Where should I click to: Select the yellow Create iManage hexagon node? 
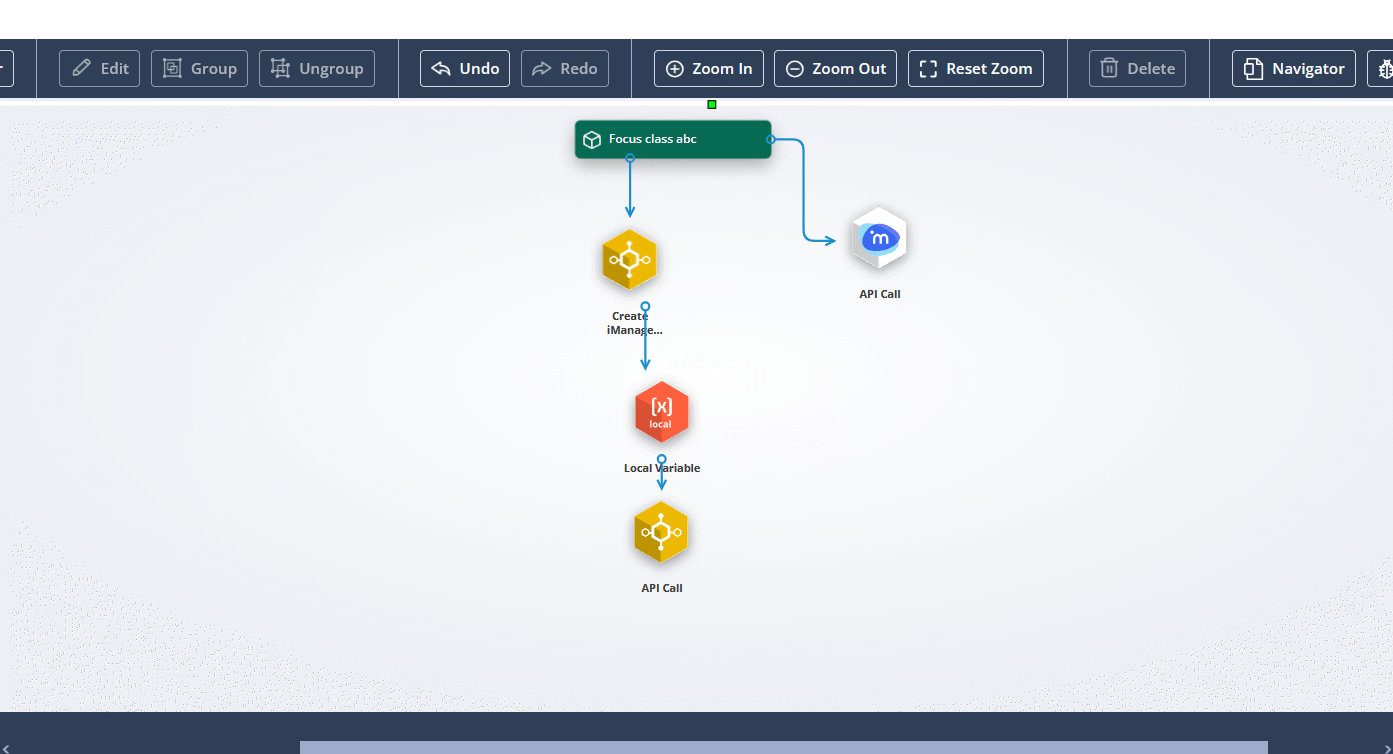coord(630,260)
